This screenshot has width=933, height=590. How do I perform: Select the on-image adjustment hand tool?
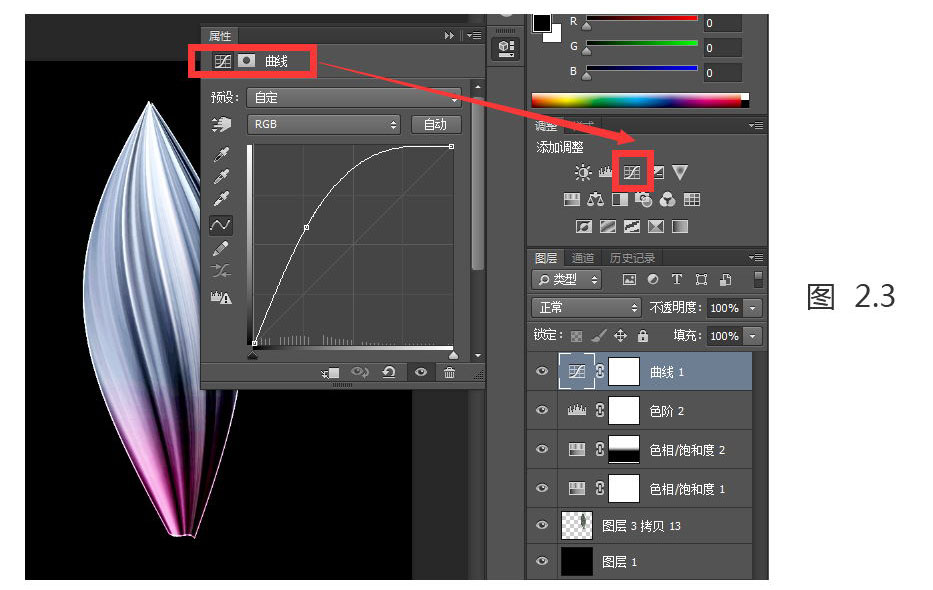221,124
